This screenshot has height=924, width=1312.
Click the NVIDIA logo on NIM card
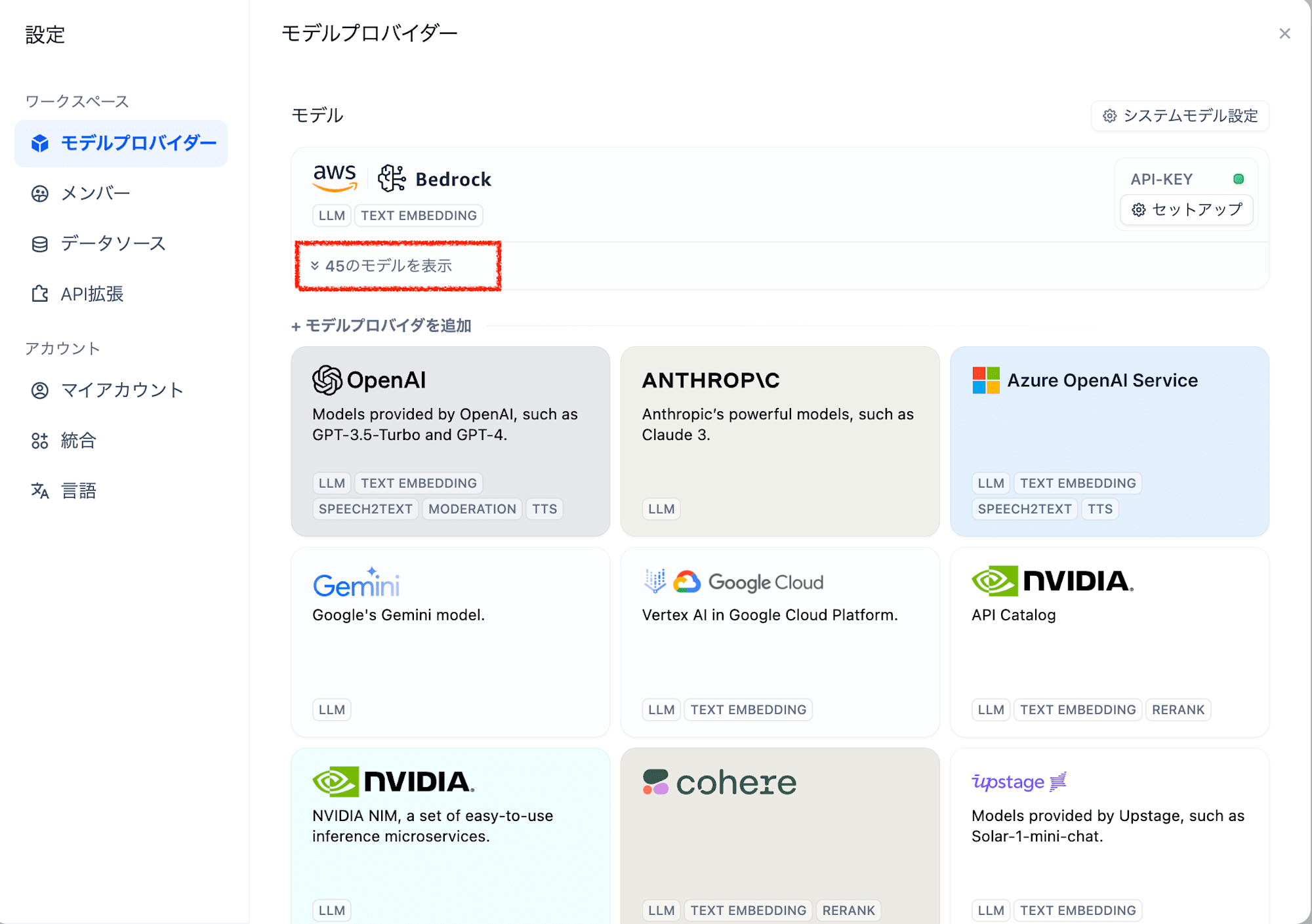click(393, 782)
